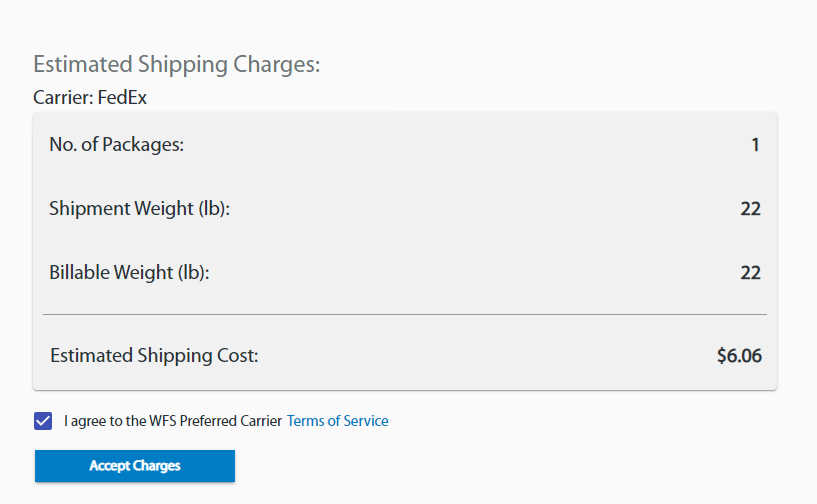The width and height of the screenshot is (817, 504).
Task: Click the word 'Cost:' in the summary
Action: tap(237, 355)
